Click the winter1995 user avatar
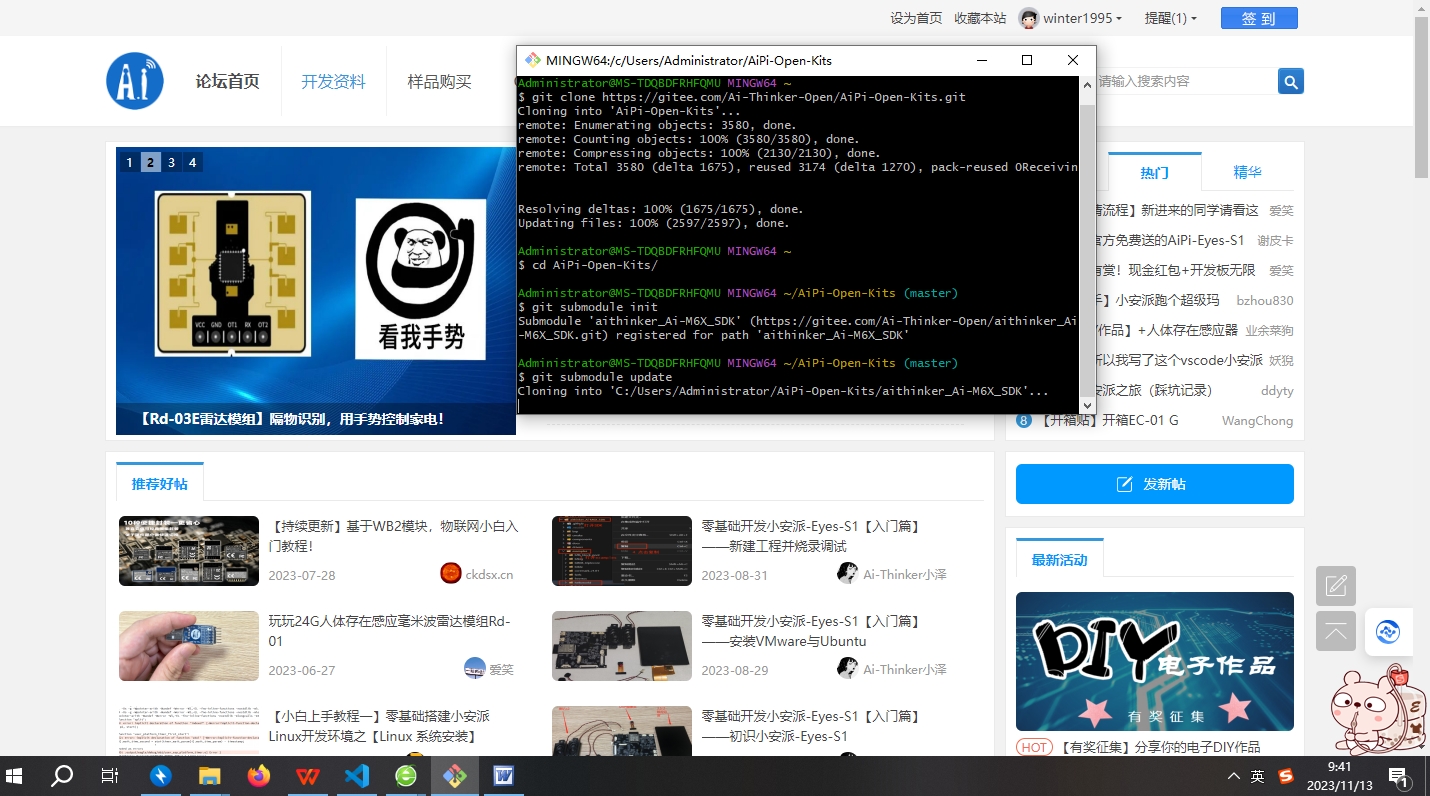 [1028, 18]
